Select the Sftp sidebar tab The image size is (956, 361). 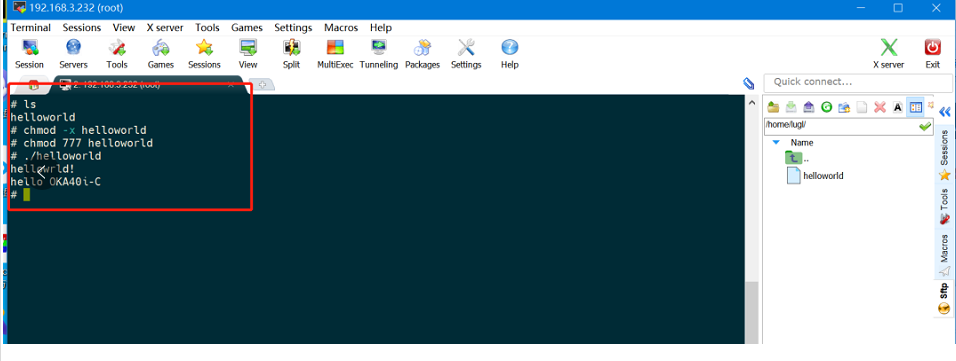944,299
